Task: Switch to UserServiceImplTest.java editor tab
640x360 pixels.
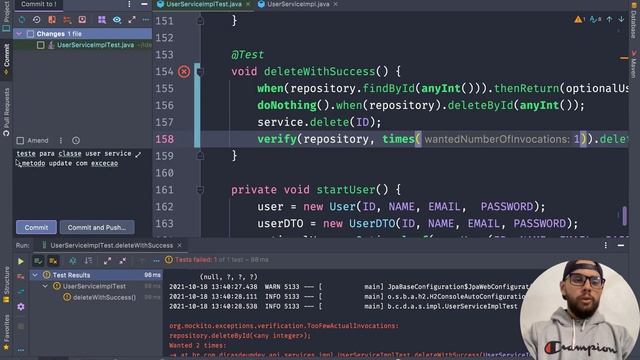Action: (203, 4)
